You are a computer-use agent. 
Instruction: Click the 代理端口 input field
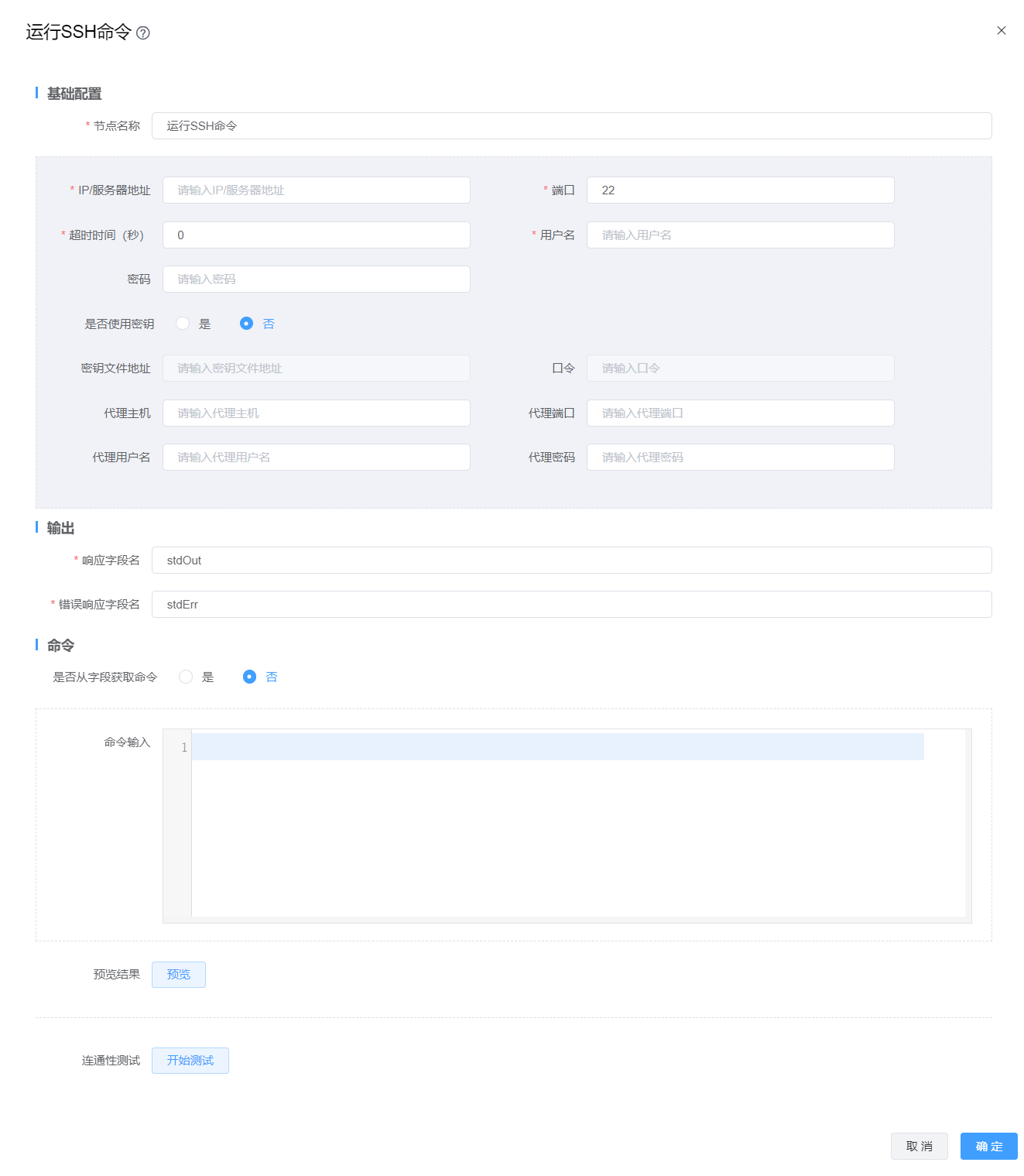coord(740,413)
